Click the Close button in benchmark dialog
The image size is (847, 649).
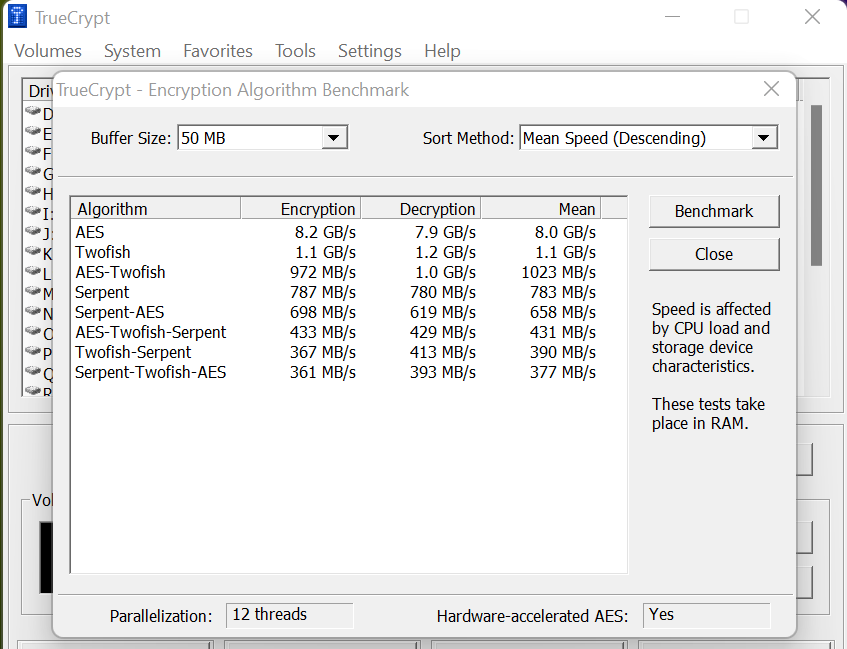(x=714, y=255)
